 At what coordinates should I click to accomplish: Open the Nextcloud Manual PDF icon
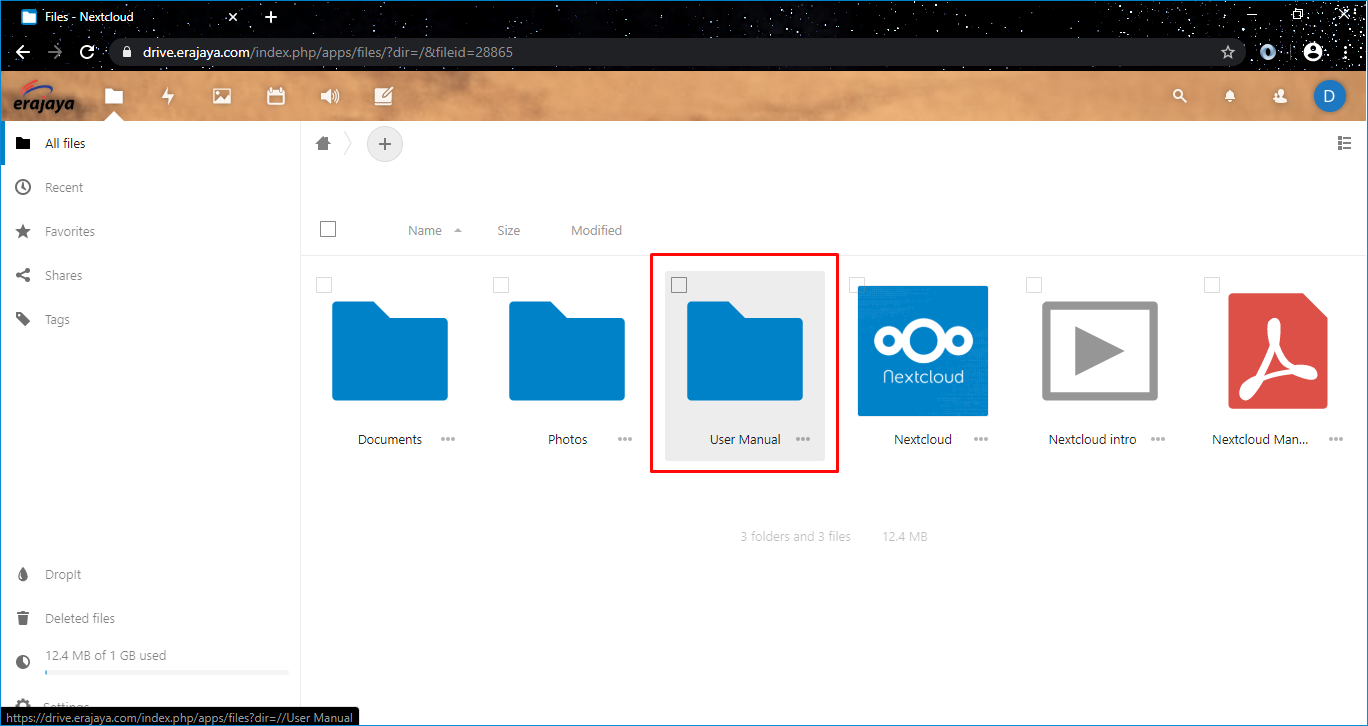click(x=1278, y=351)
